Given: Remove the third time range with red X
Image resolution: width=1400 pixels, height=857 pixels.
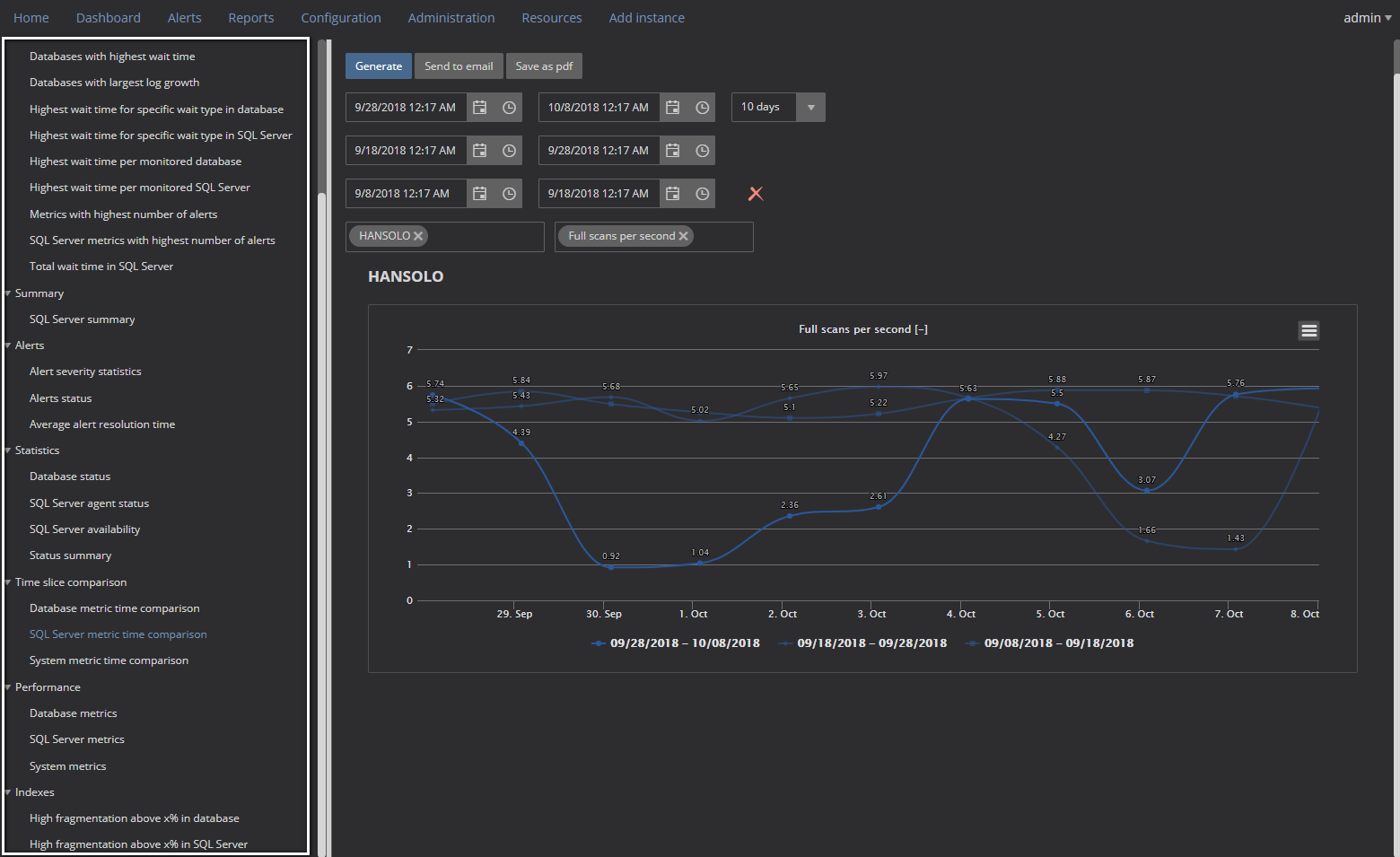Looking at the screenshot, I should pyautogui.click(x=756, y=194).
